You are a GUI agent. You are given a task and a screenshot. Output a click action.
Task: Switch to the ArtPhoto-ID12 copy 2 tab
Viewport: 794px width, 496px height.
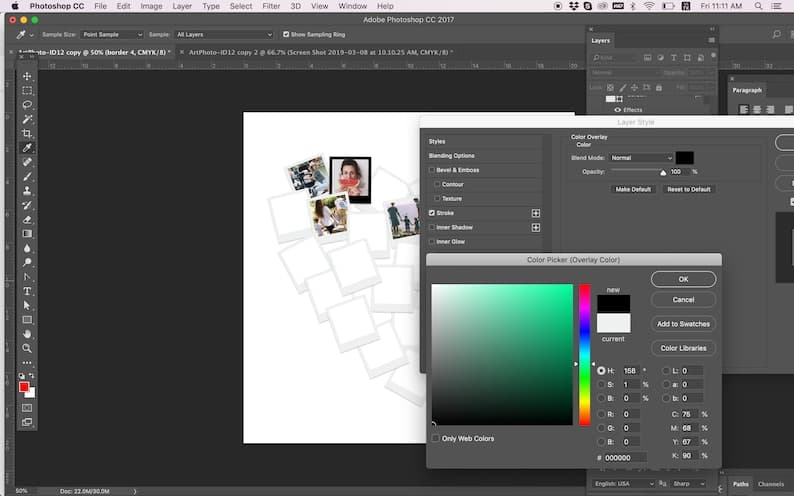point(321,52)
